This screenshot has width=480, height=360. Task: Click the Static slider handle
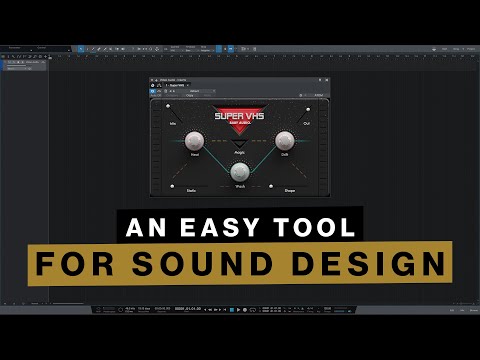[x=172, y=186]
